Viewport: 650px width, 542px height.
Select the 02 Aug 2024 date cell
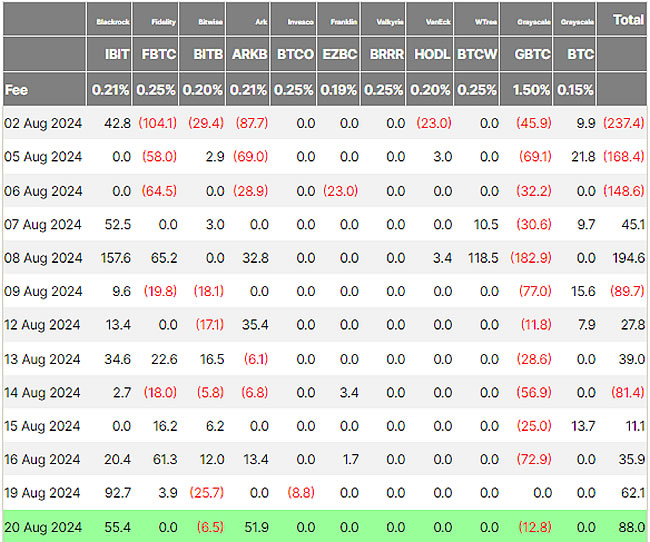point(43,123)
